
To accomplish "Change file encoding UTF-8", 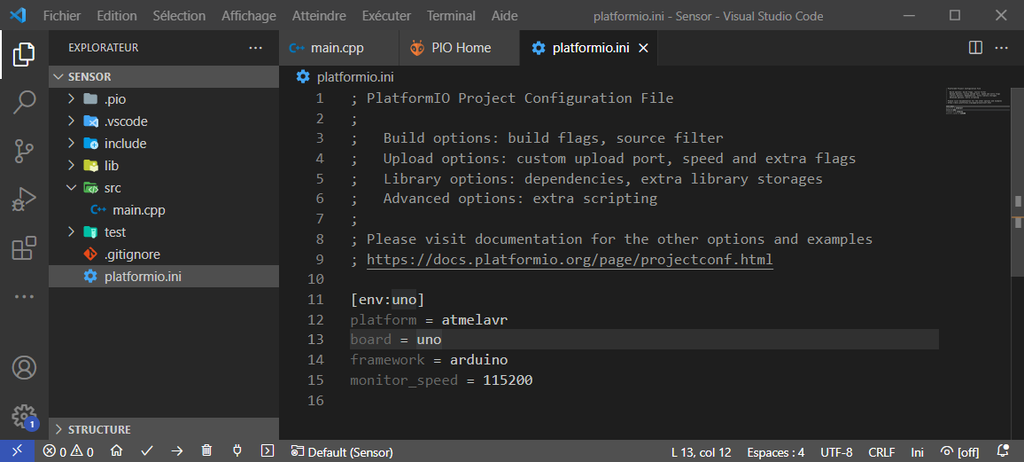I will 837,452.
